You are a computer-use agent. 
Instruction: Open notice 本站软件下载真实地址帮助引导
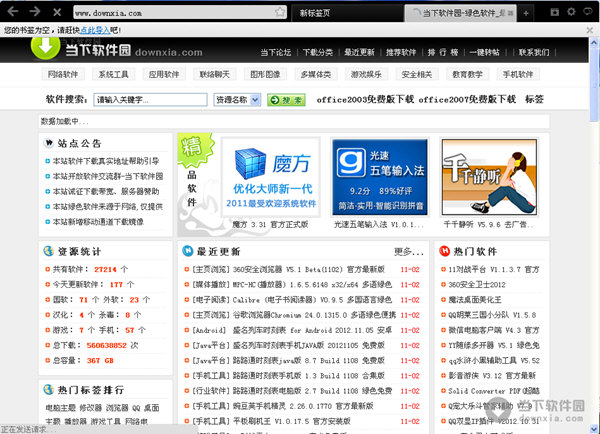(x=106, y=161)
